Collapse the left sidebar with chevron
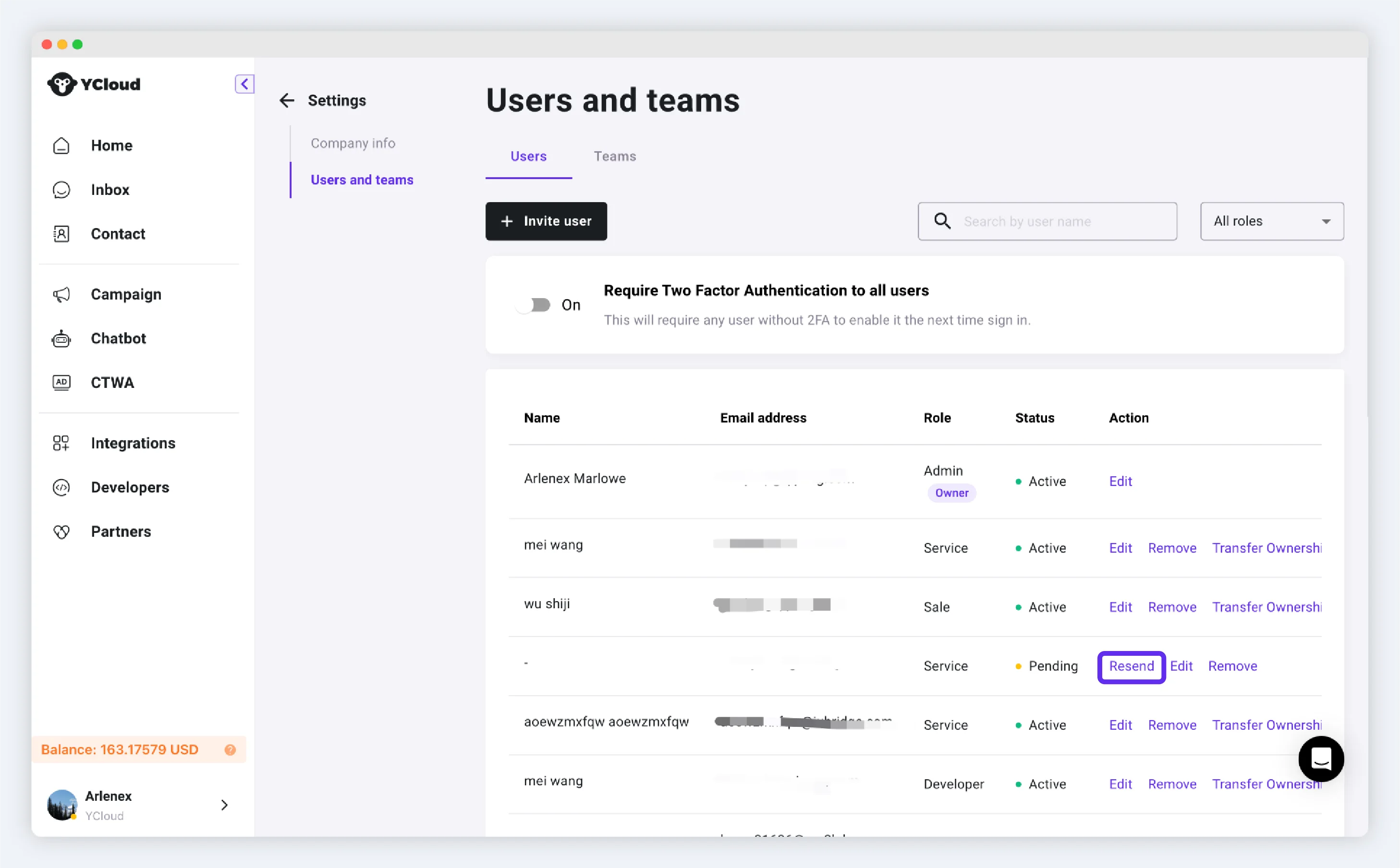The image size is (1400, 868). [244, 84]
